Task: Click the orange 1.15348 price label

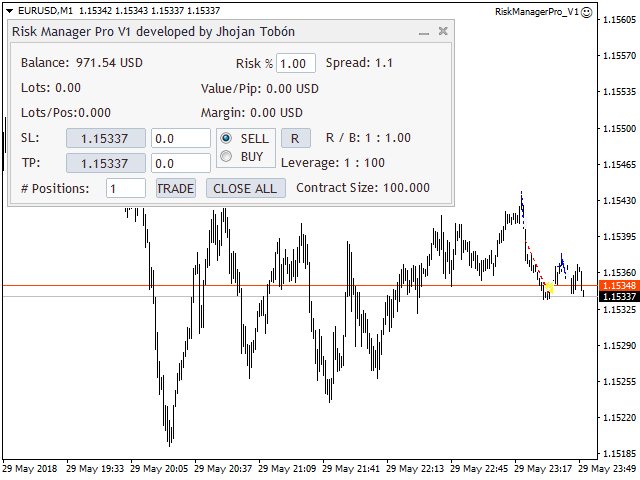Action: point(618,286)
